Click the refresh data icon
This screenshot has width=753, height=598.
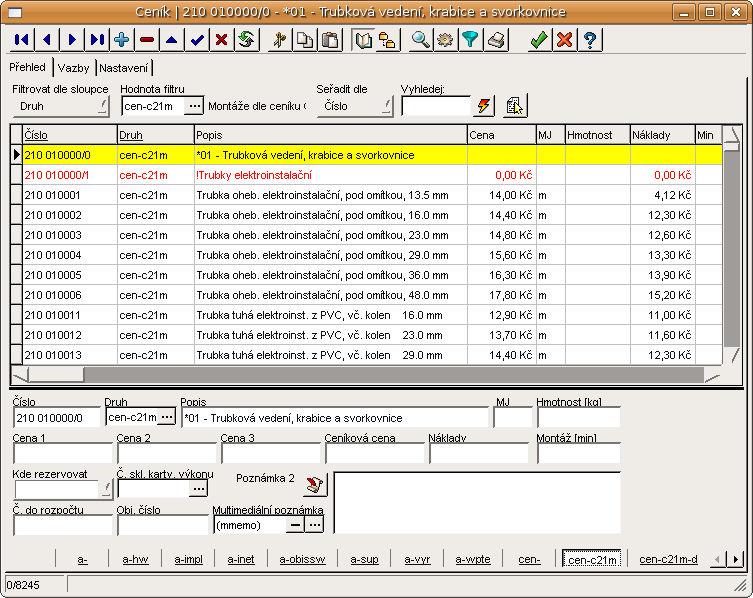point(246,40)
